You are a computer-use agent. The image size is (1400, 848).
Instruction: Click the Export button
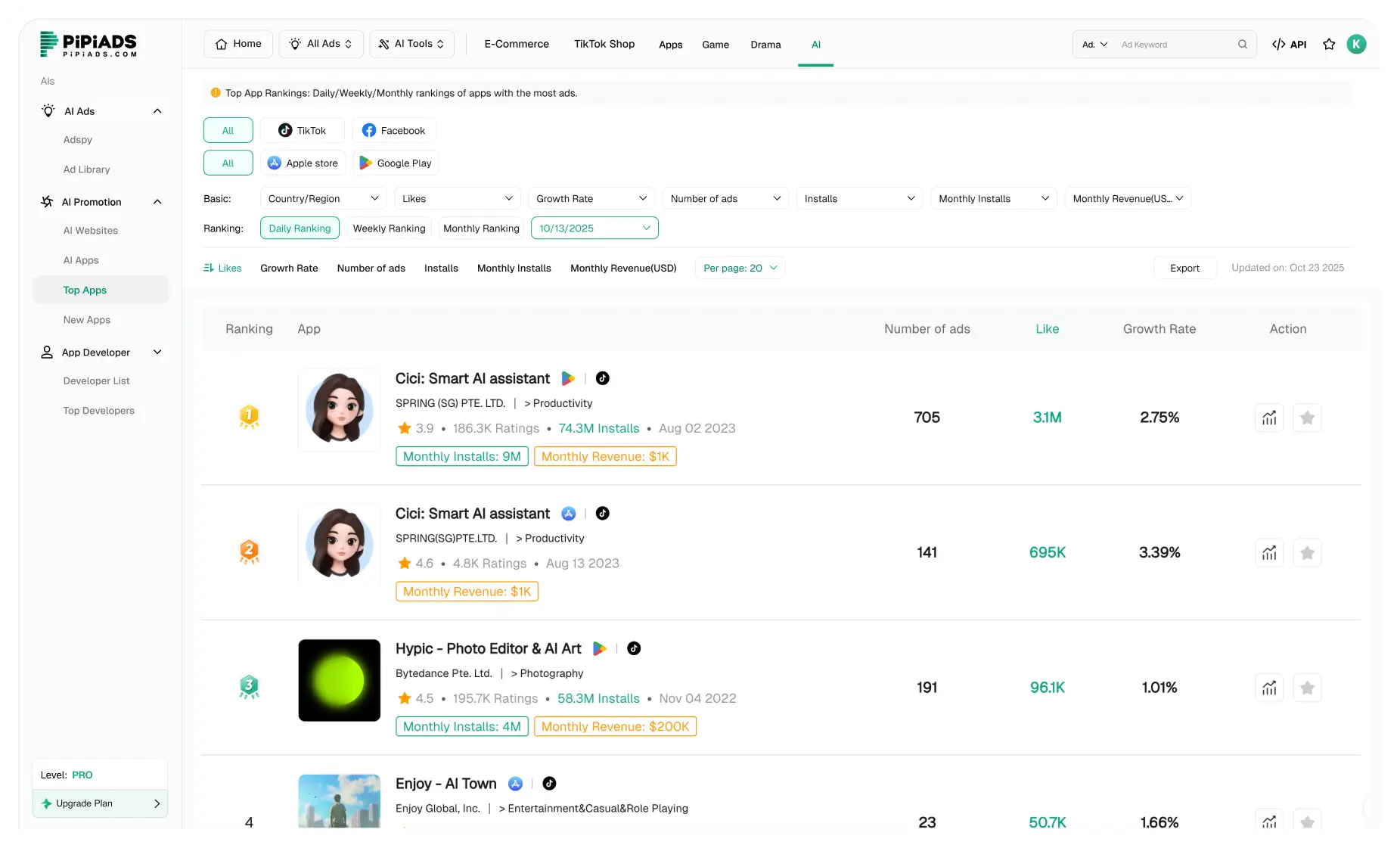tap(1184, 268)
